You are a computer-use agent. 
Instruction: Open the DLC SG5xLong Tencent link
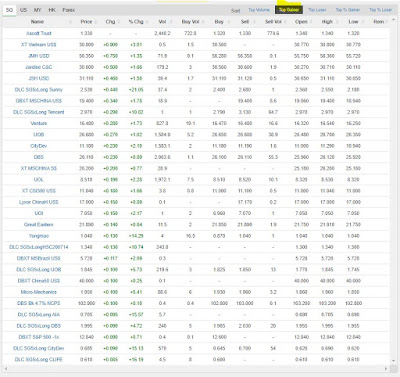pos(39,112)
